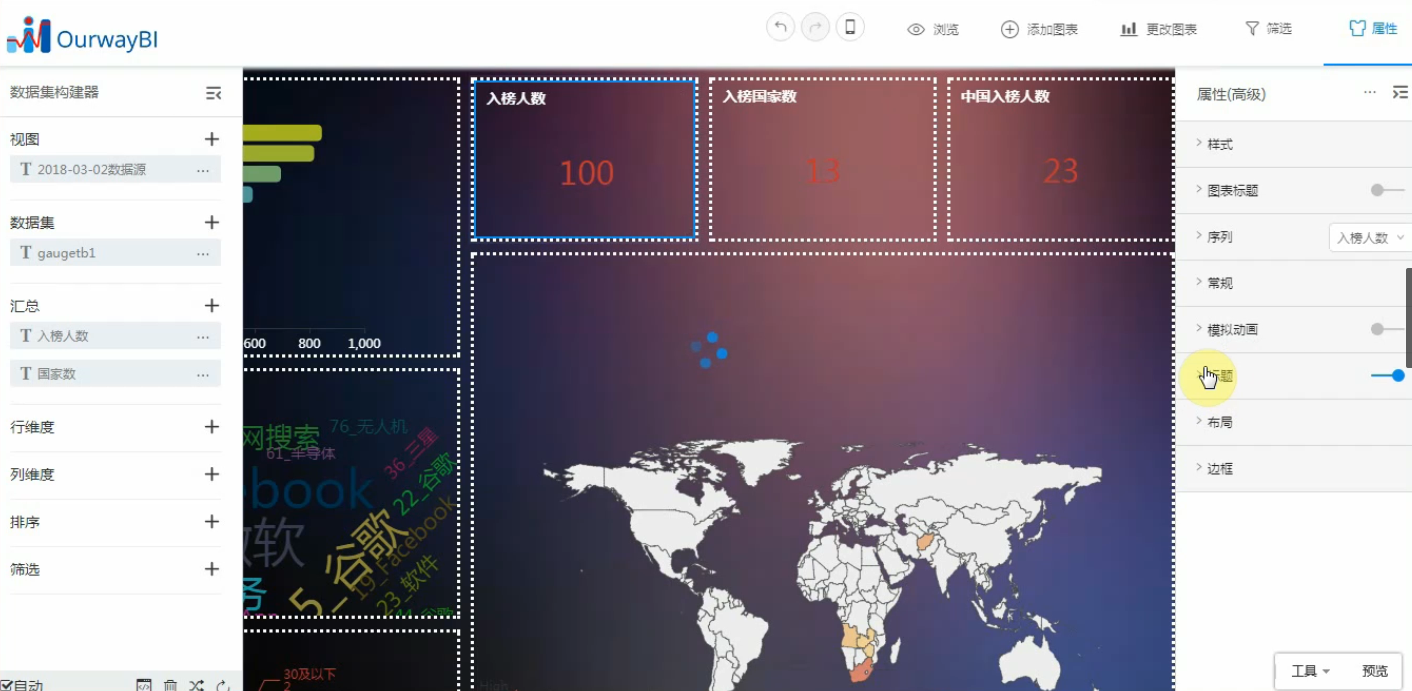
Task: Add a new 汇总 item
Action: tap(212, 305)
